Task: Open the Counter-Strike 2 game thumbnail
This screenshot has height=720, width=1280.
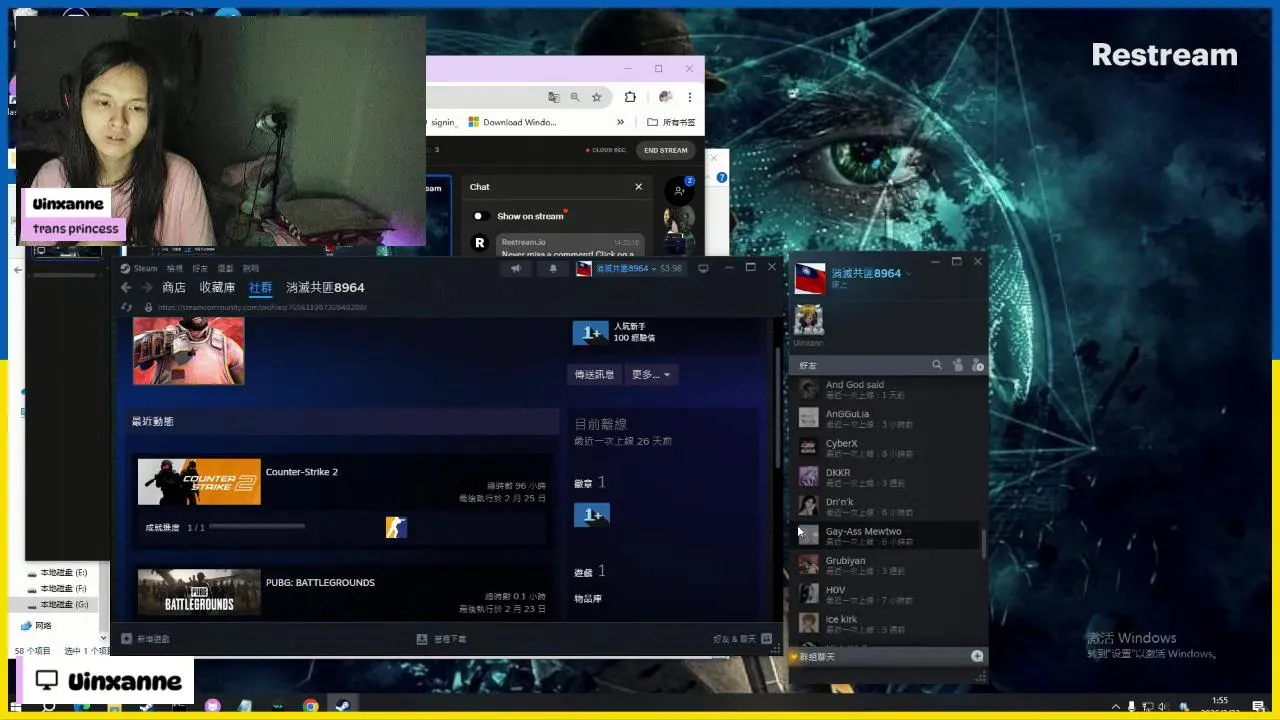Action: (x=199, y=482)
